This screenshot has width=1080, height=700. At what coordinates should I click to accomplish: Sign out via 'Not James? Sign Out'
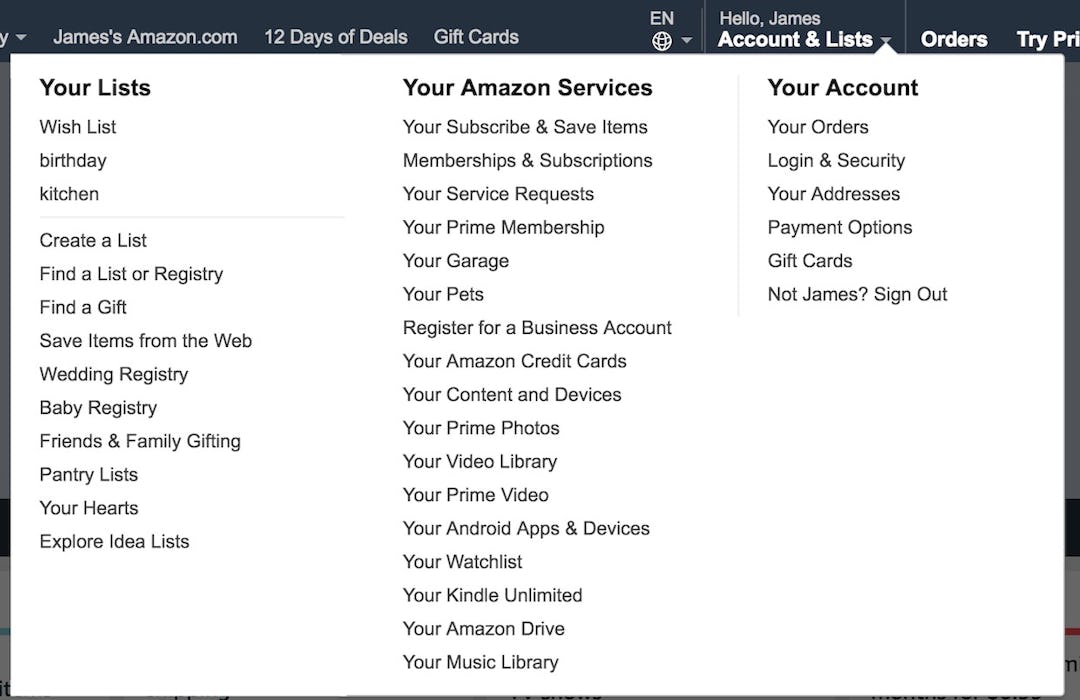857,294
